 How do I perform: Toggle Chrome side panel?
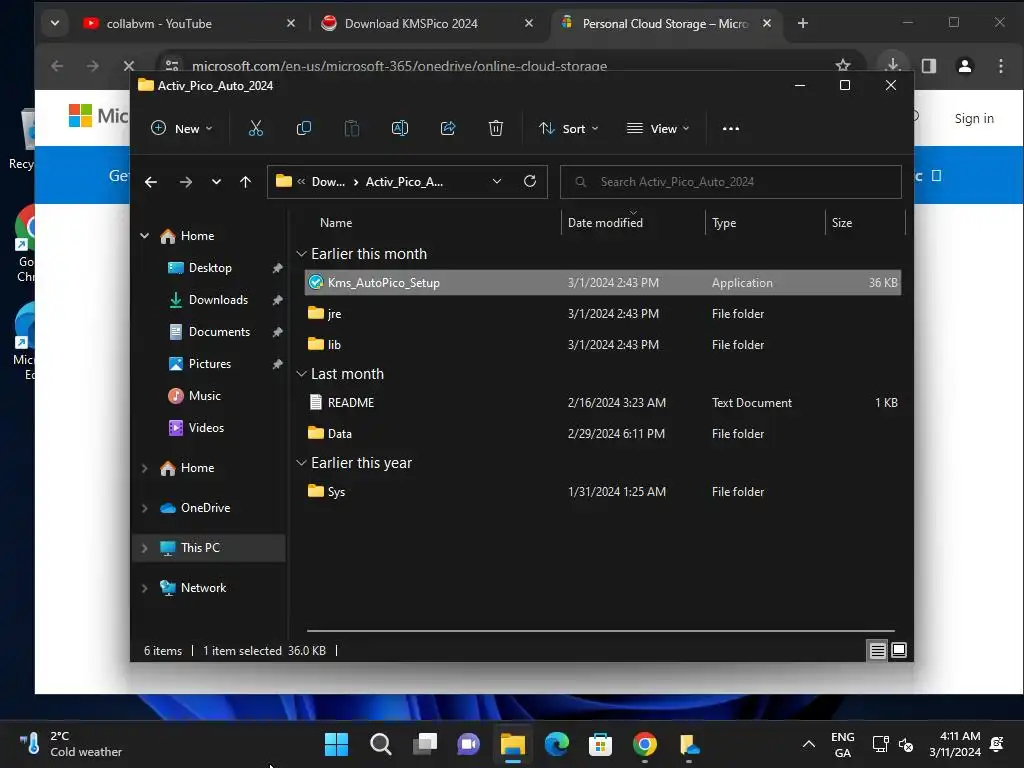click(x=929, y=66)
